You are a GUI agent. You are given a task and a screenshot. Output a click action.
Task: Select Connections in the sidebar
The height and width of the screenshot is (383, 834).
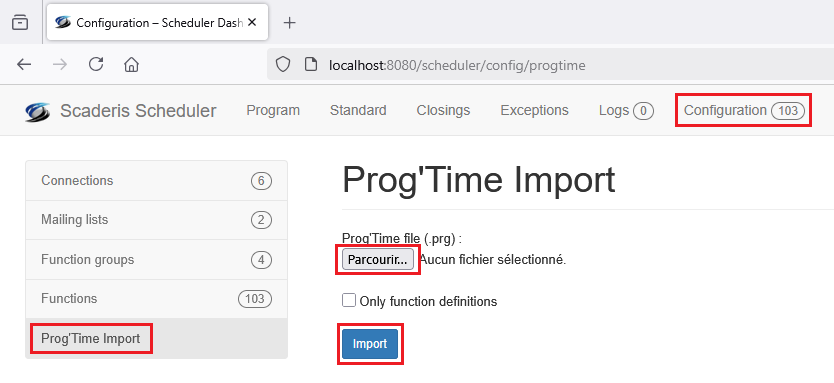(x=156, y=181)
